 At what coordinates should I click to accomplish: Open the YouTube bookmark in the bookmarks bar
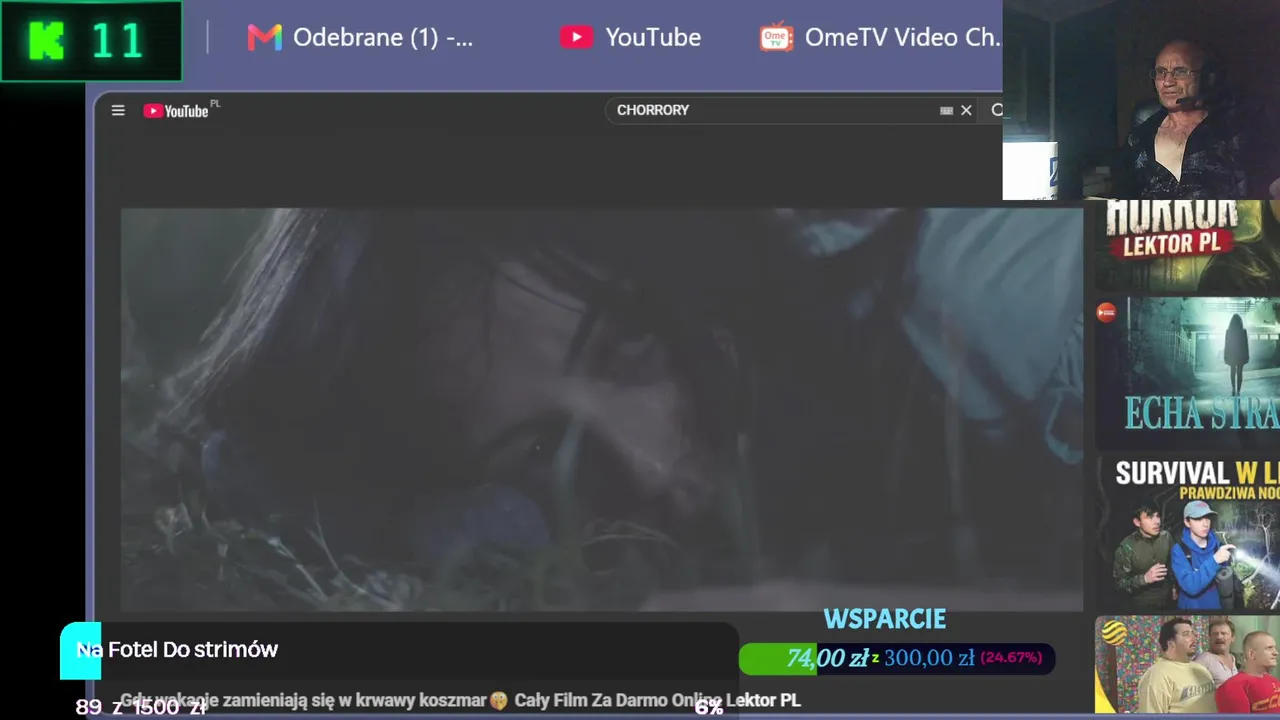630,38
